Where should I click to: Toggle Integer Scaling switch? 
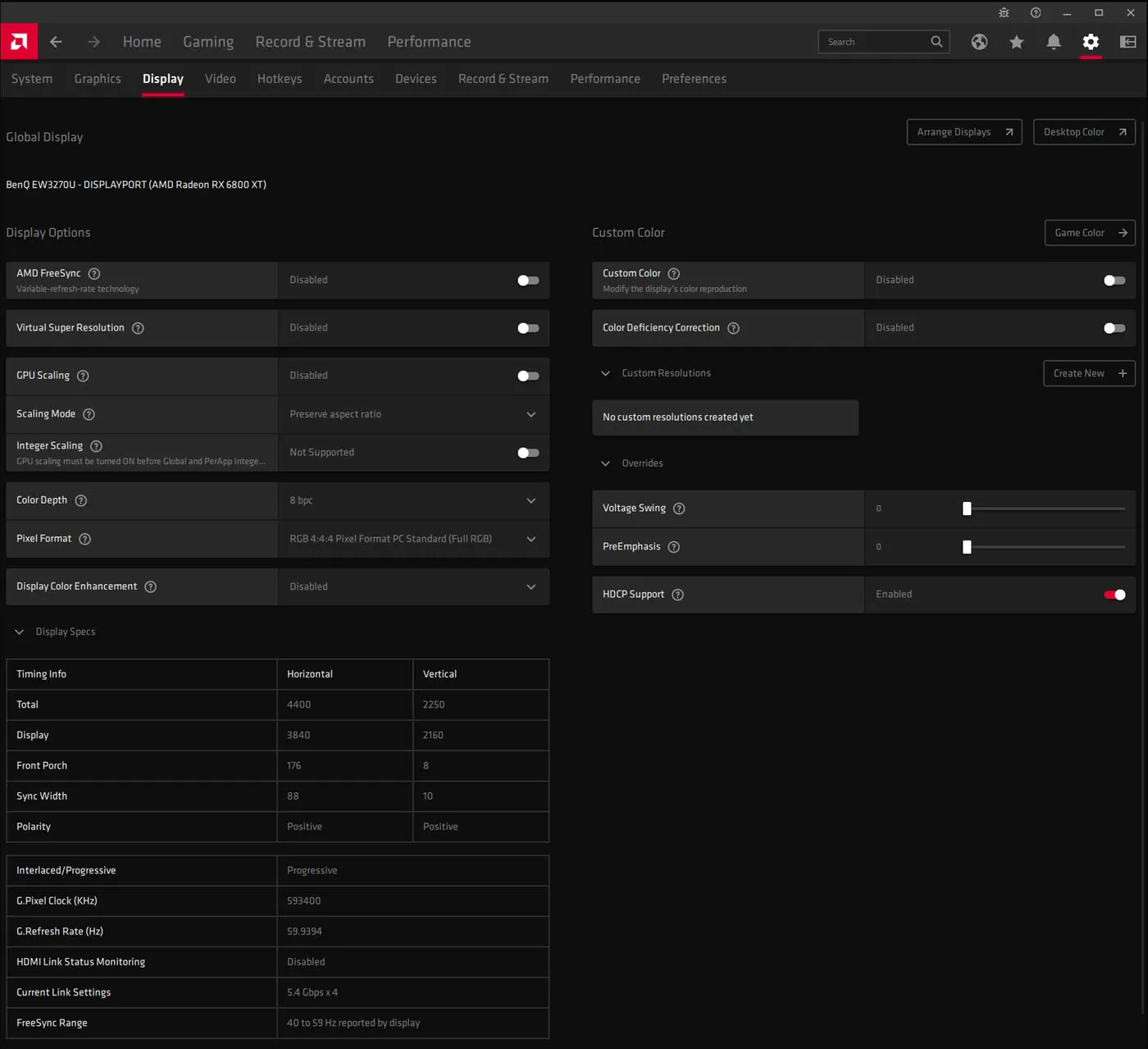tap(528, 453)
